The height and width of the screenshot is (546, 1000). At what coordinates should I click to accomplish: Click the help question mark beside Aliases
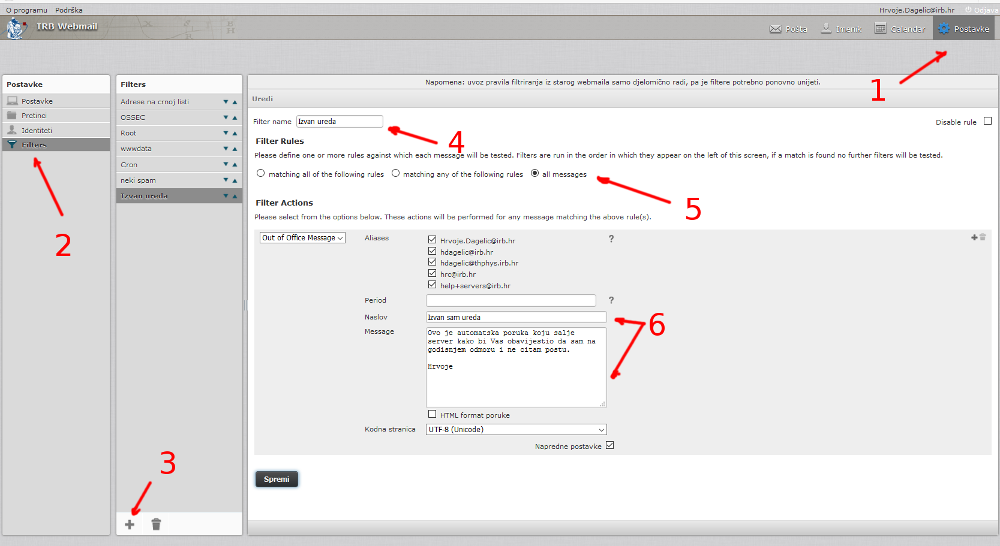tap(611, 239)
